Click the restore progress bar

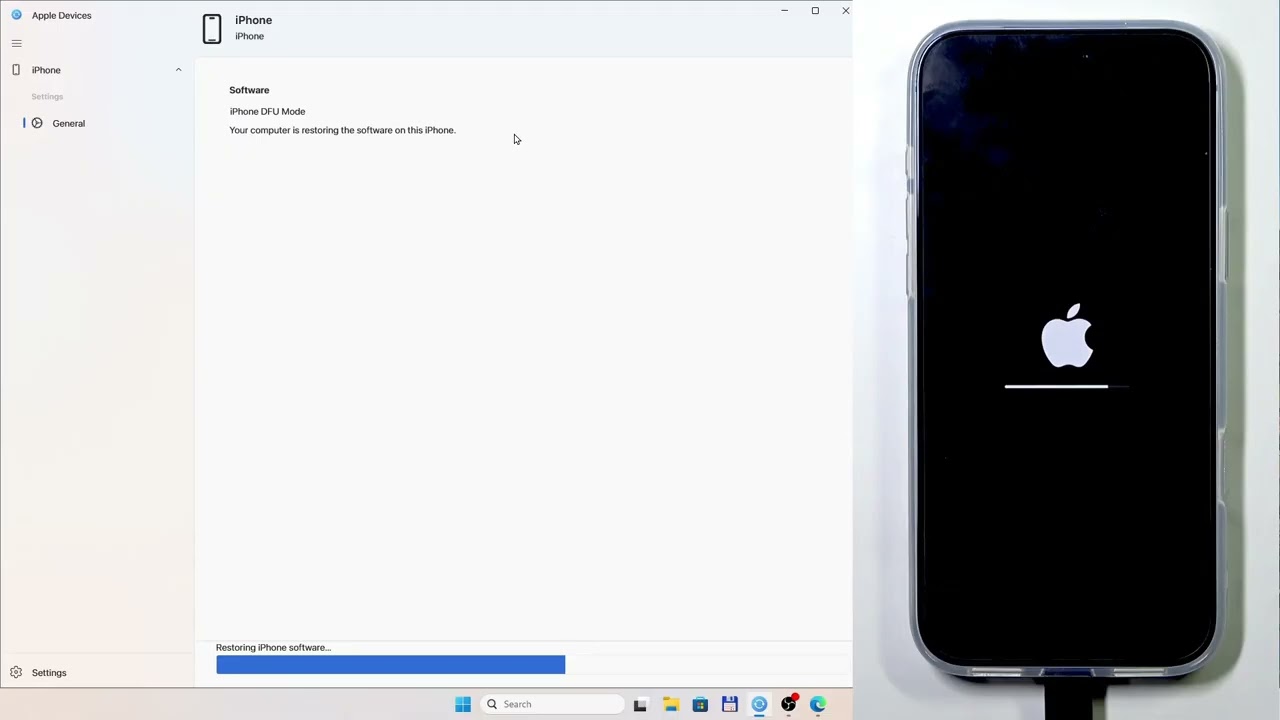(532, 665)
